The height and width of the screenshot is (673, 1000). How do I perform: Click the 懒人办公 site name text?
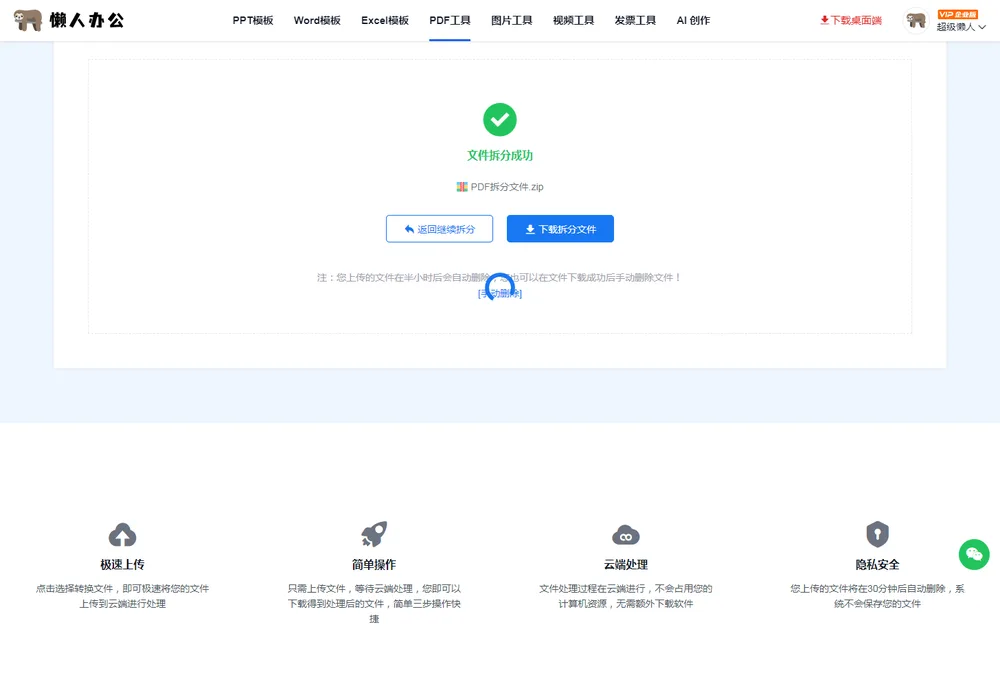click(87, 20)
